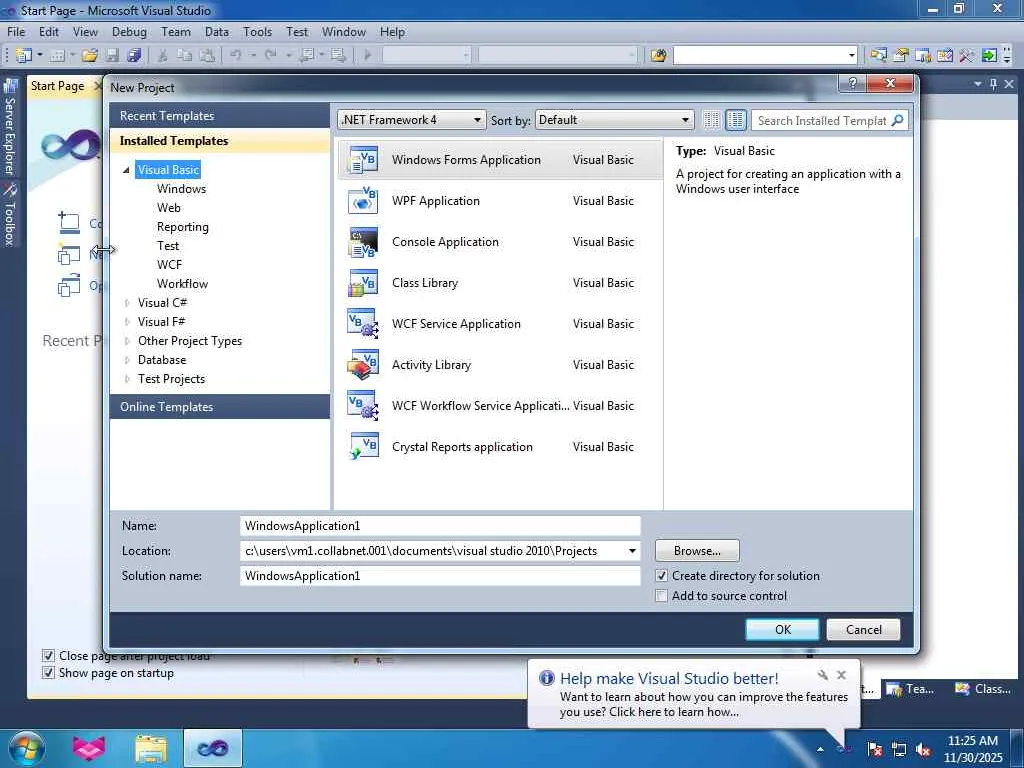Open the file explorer taskbar icon
Viewport: 1024px width, 768px height.
pyautogui.click(x=151, y=748)
